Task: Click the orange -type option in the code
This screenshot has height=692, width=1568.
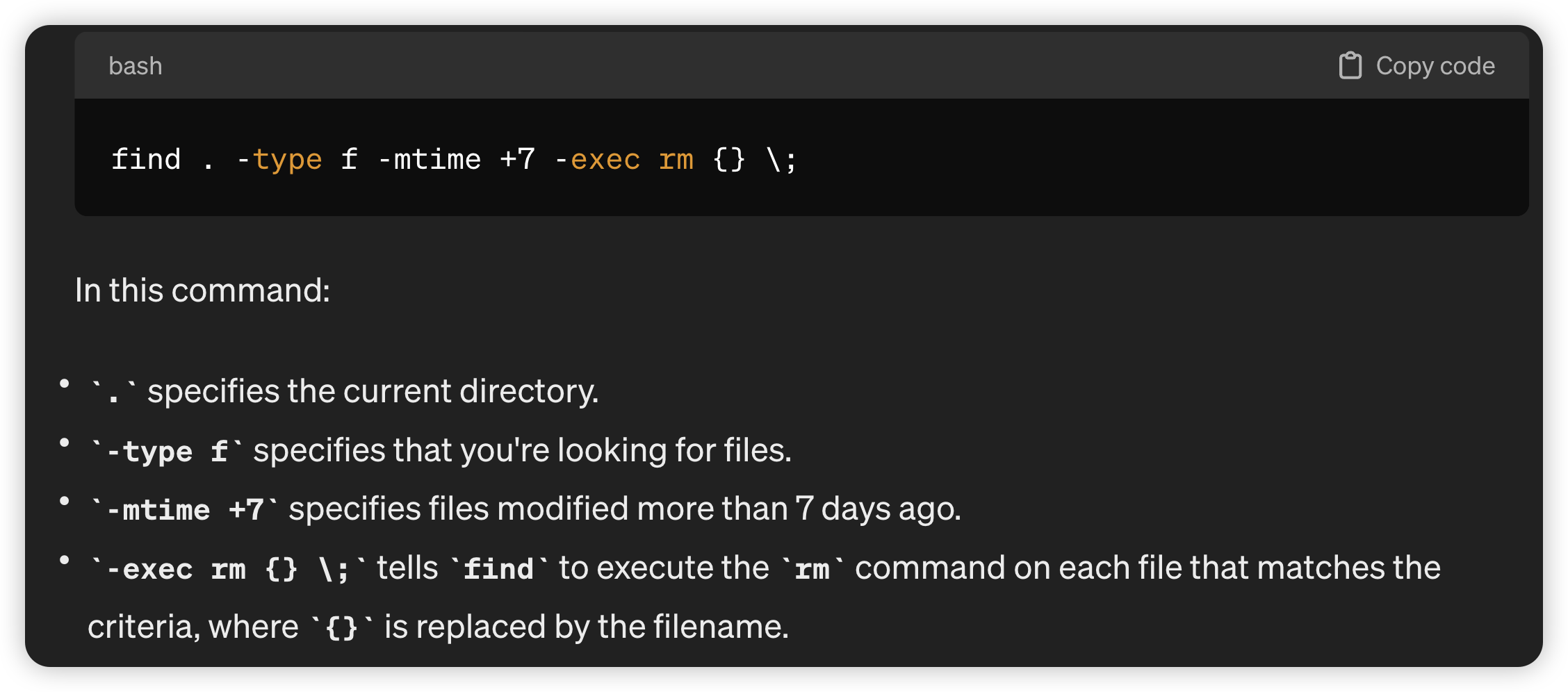Action: pyautogui.click(x=279, y=160)
